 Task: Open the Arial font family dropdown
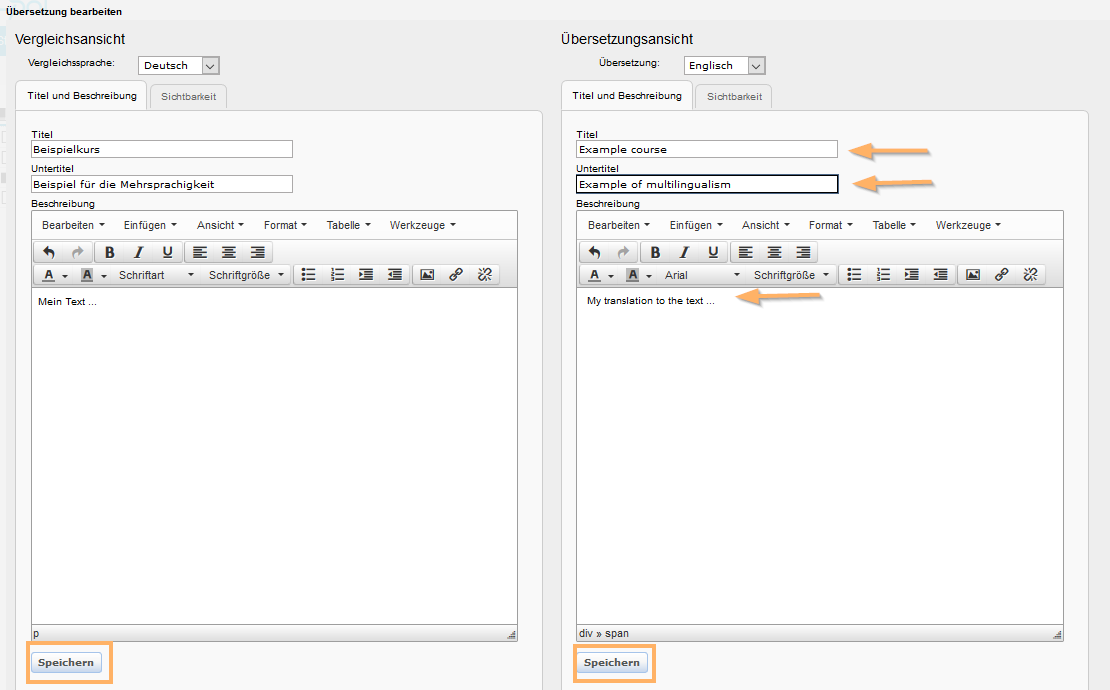coord(702,275)
